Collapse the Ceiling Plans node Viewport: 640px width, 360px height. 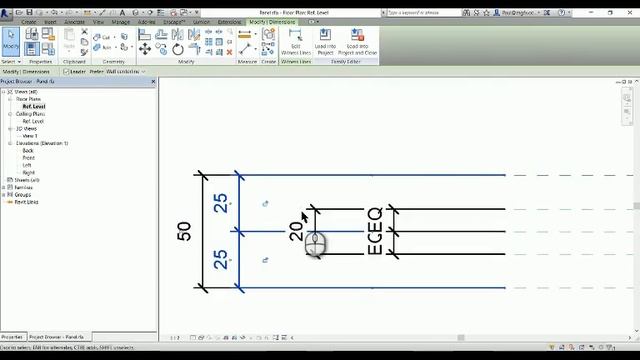pyautogui.click(x=10, y=114)
